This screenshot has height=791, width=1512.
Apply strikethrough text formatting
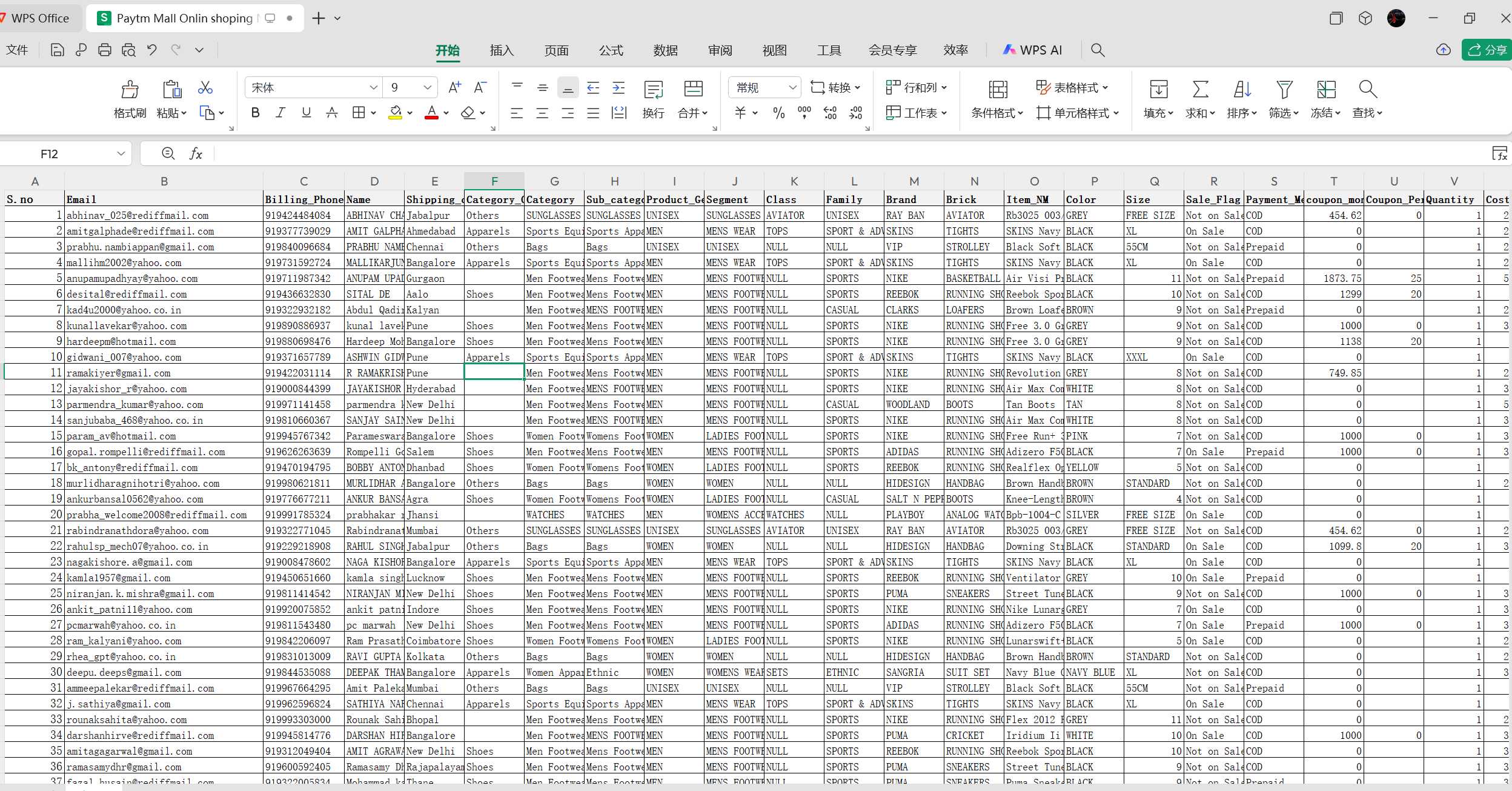(332, 113)
